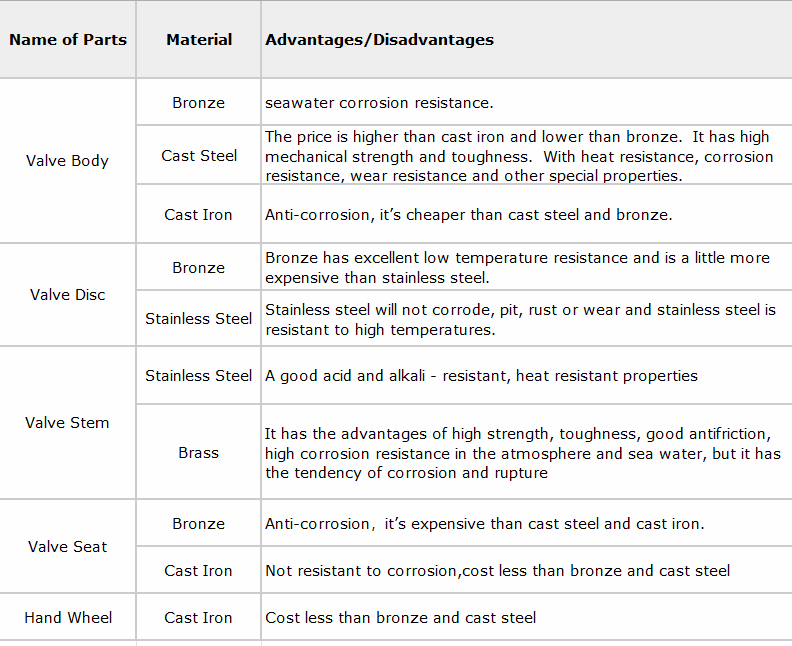Click the text starting "Not resistant to corrosion"
792x646 pixels.
(x=497, y=571)
